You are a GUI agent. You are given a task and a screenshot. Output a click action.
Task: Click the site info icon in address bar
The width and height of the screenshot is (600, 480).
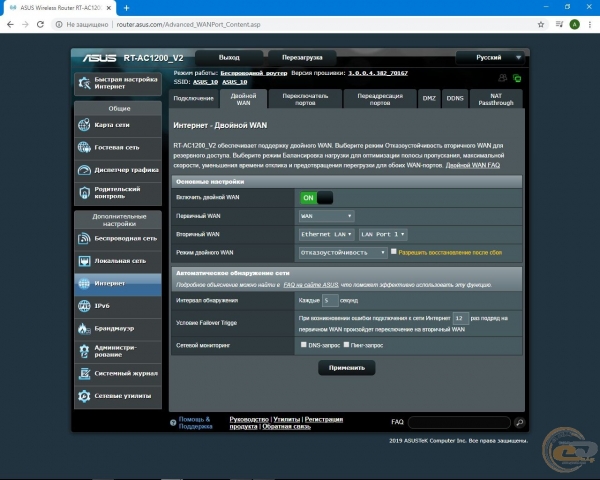coord(59,24)
